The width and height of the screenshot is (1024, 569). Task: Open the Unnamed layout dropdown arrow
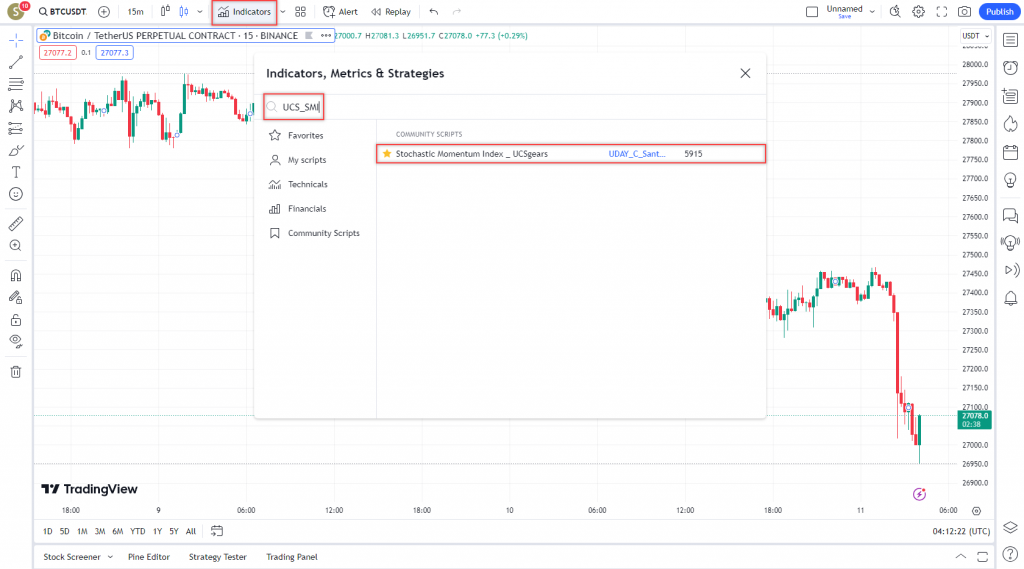point(872,12)
